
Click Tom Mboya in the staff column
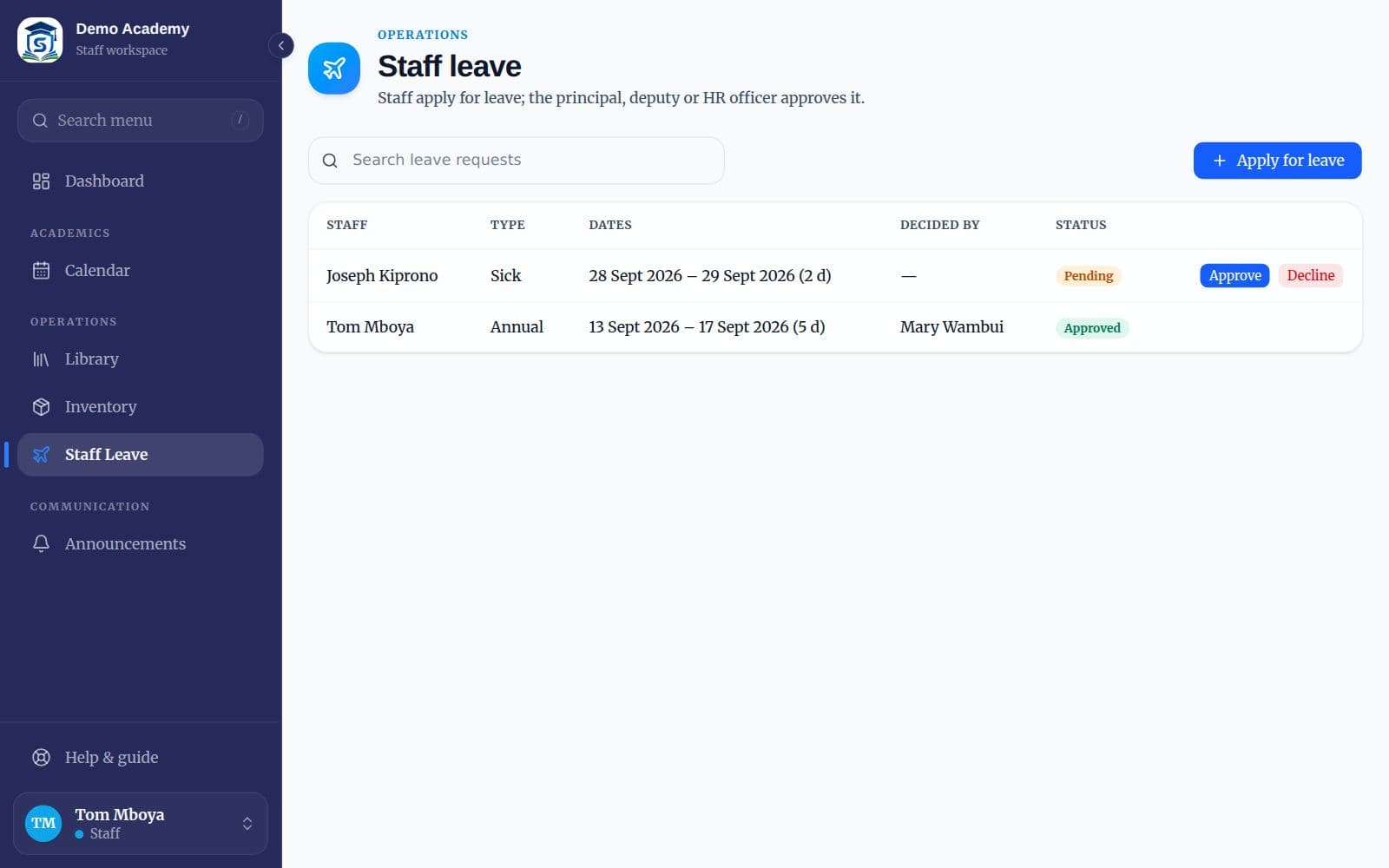pos(370,327)
